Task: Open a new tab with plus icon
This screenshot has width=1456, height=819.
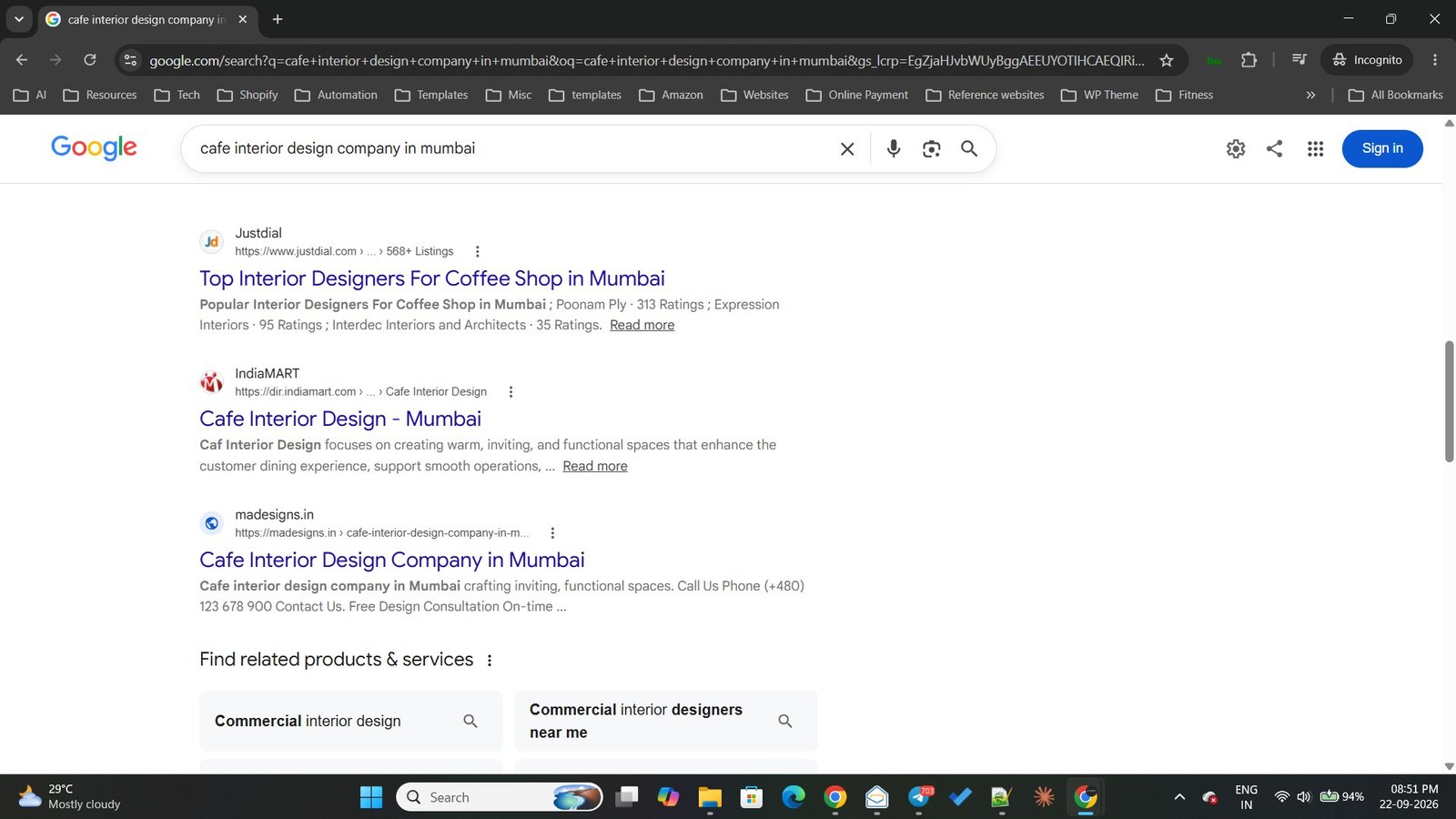Action: coord(278,19)
